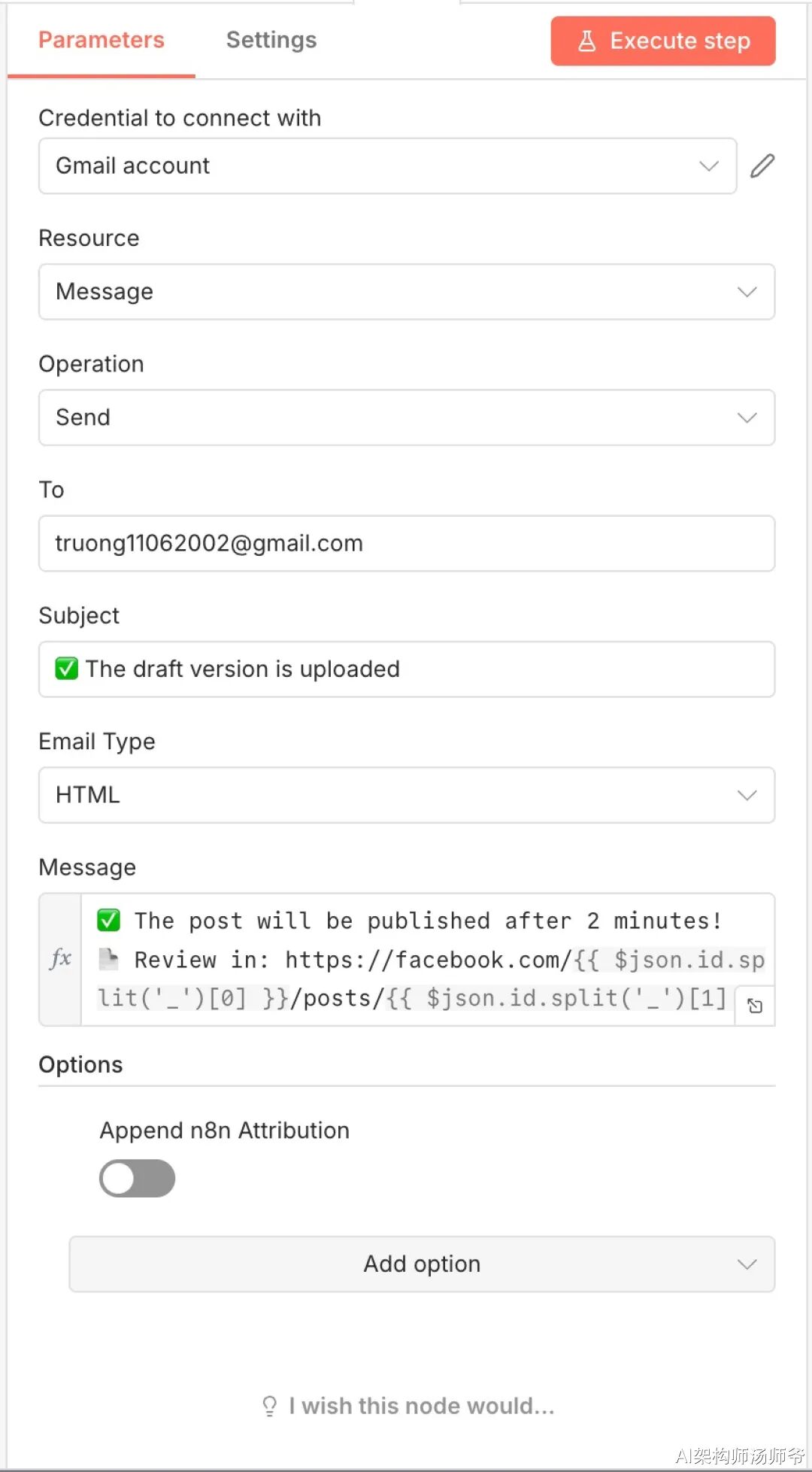Switch to the Settings tab
Image resolution: width=812 pixels, height=1472 pixels.
[271, 40]
